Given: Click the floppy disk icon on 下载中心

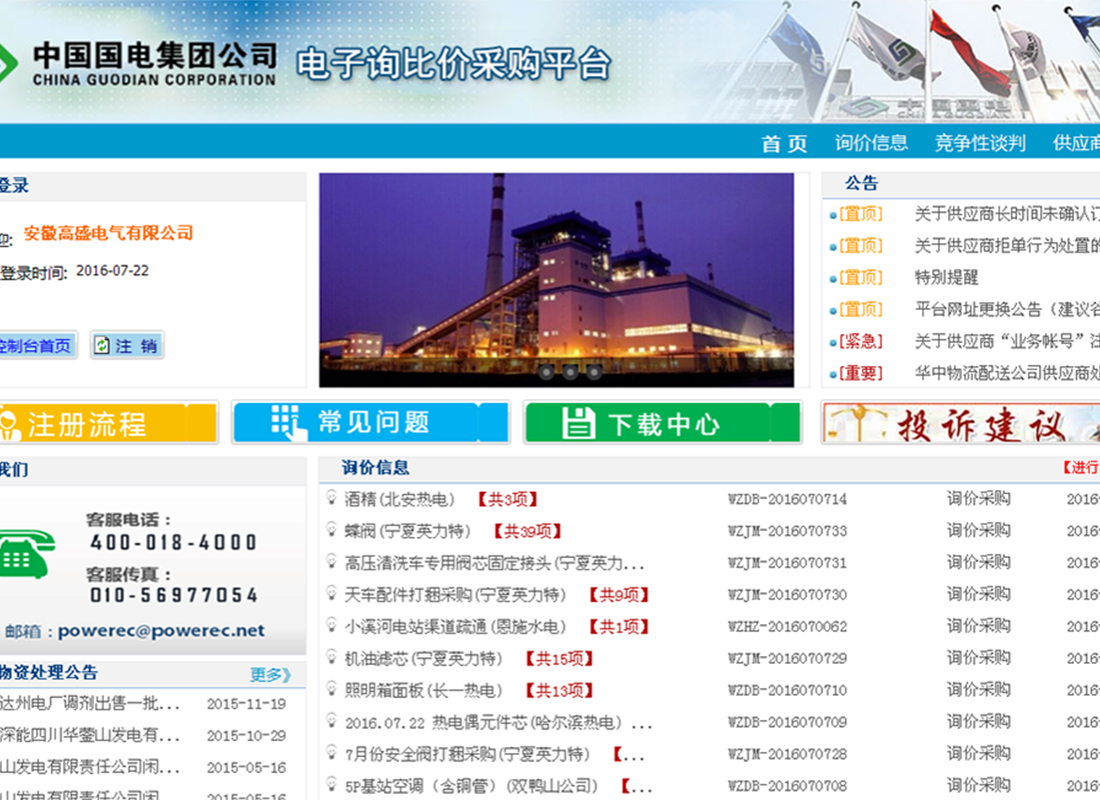Looking at the screenshot, I should [x=579, y=424].
